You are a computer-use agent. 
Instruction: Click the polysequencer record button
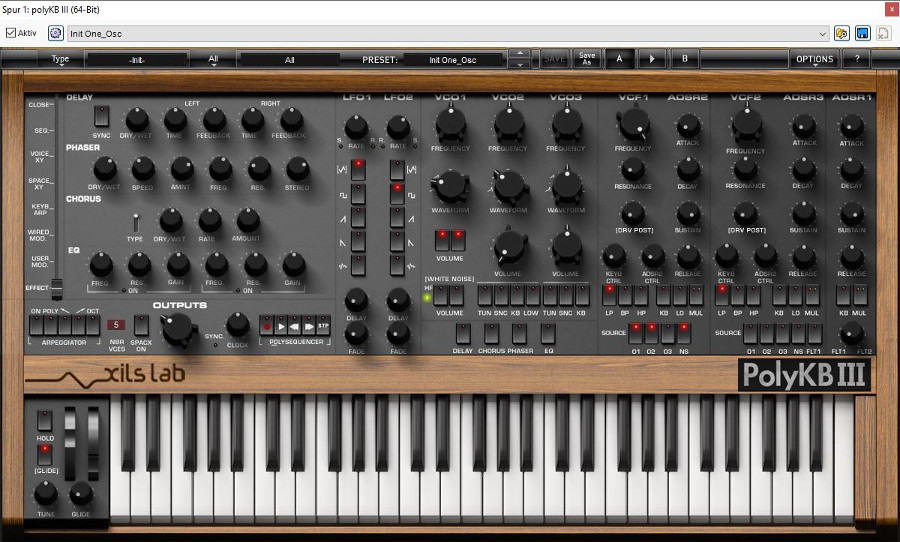[x=266, y=327]
